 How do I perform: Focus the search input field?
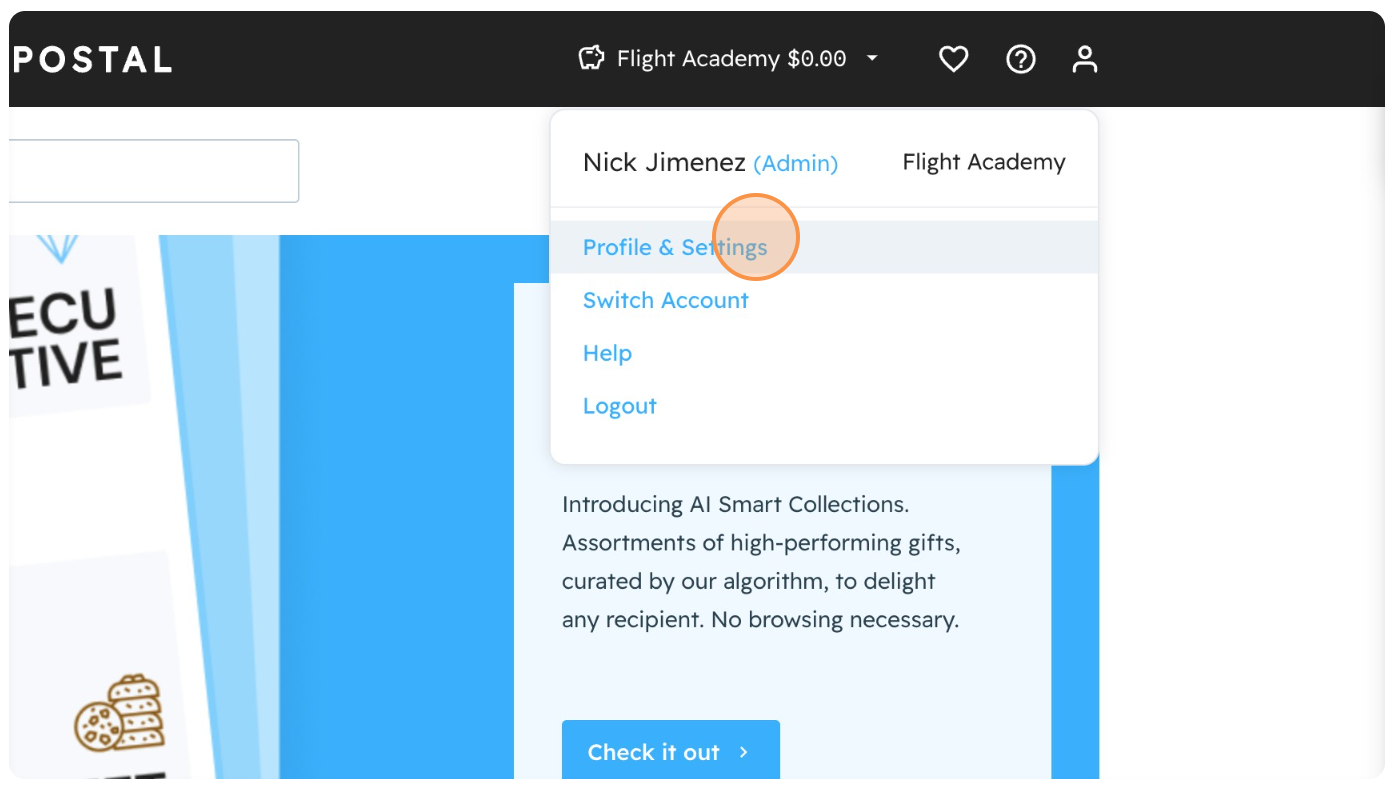tap(154, 171)
